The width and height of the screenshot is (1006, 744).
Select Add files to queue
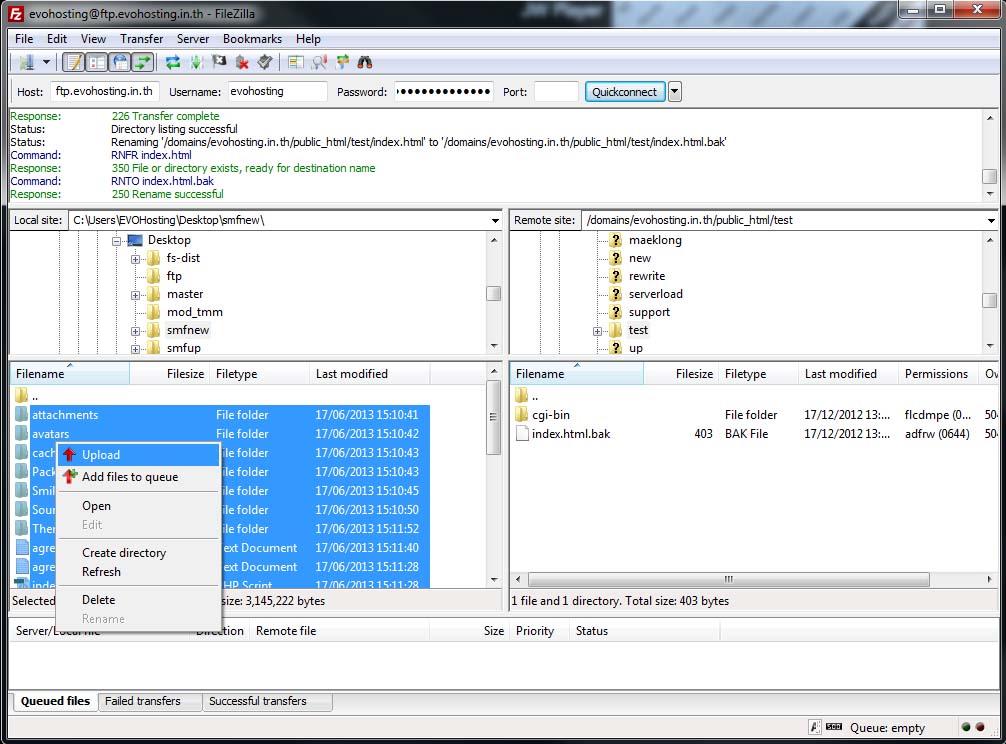(x=139, y=477)
